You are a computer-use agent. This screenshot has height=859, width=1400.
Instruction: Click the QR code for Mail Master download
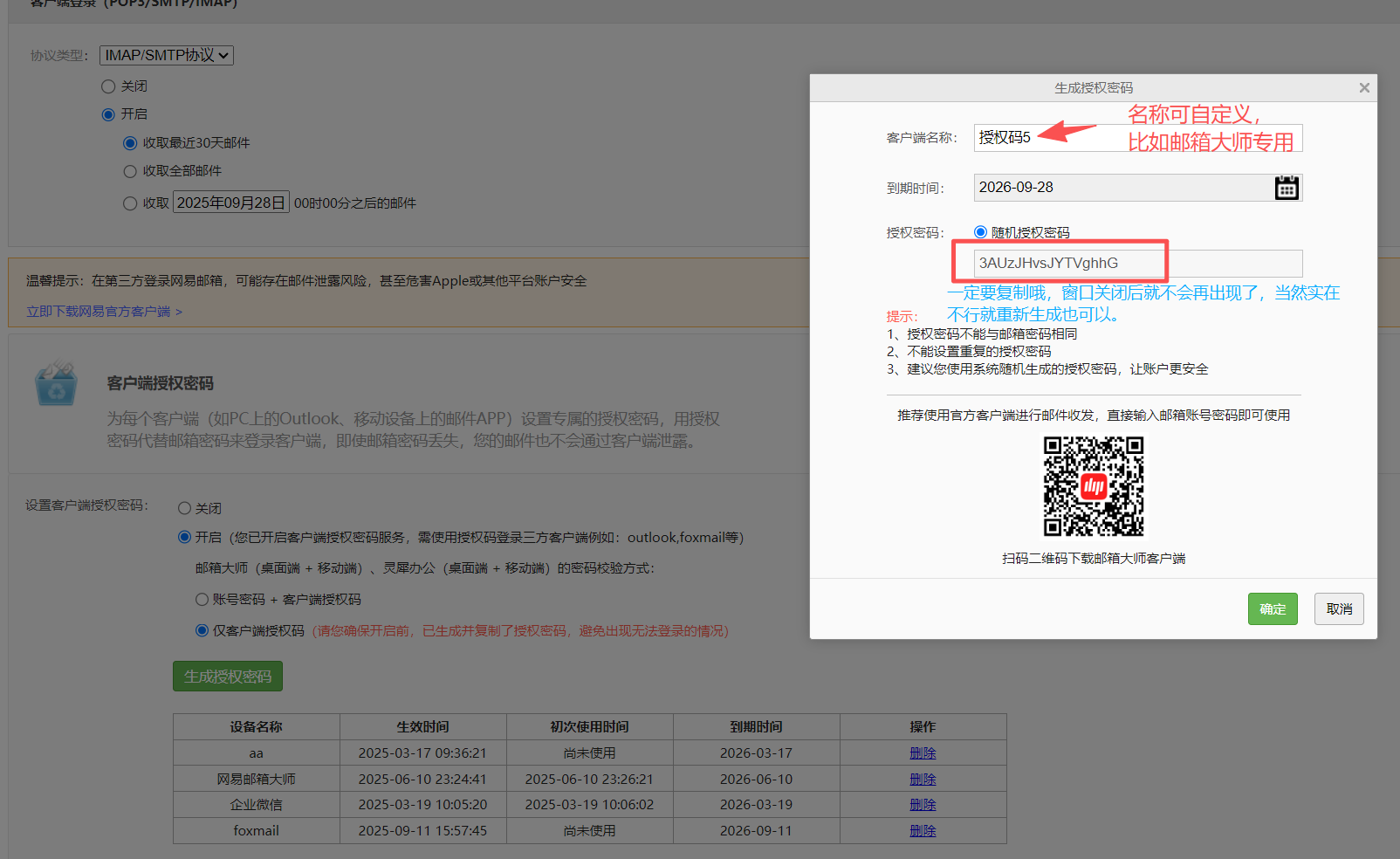coord(1094,486)
